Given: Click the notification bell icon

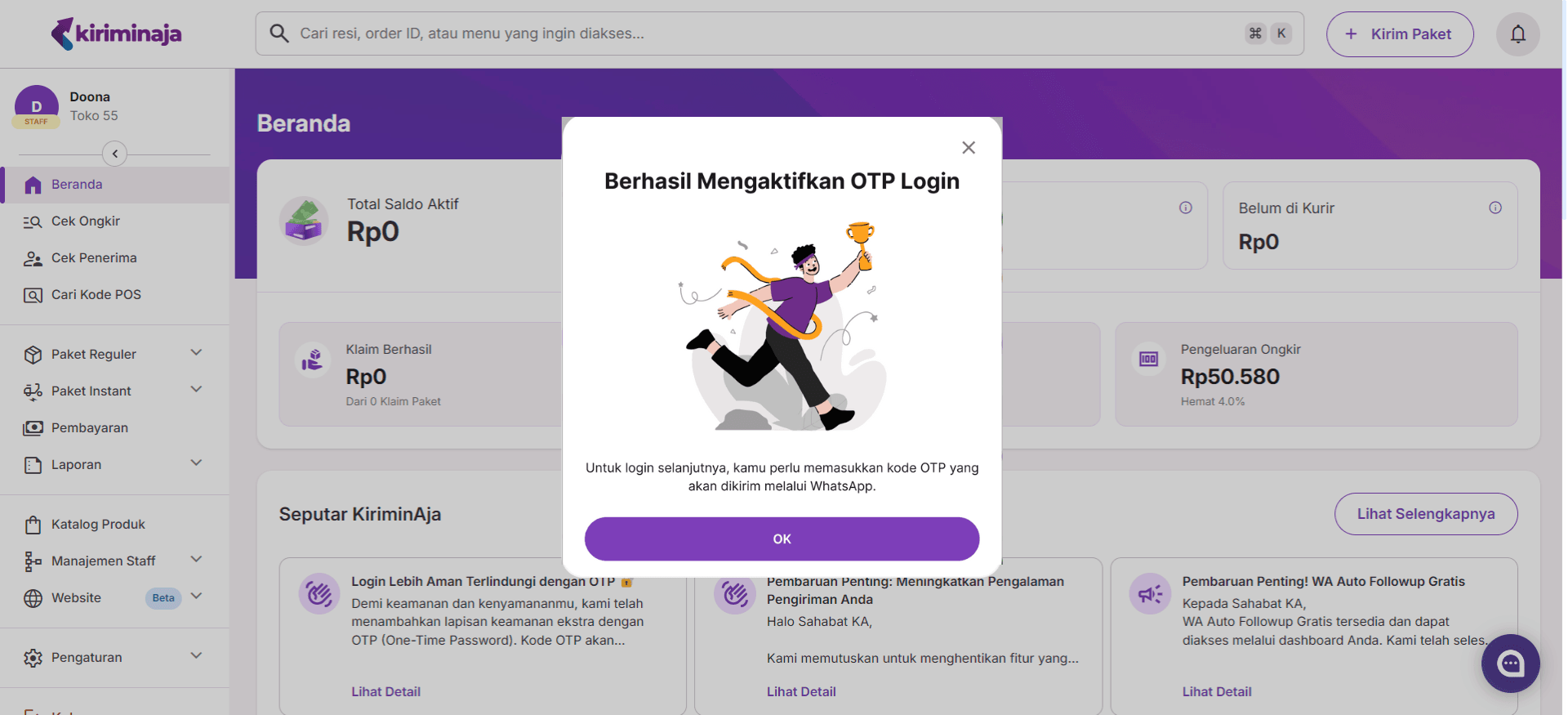Looking at the screenshot, I should (x=1517, y=34).
